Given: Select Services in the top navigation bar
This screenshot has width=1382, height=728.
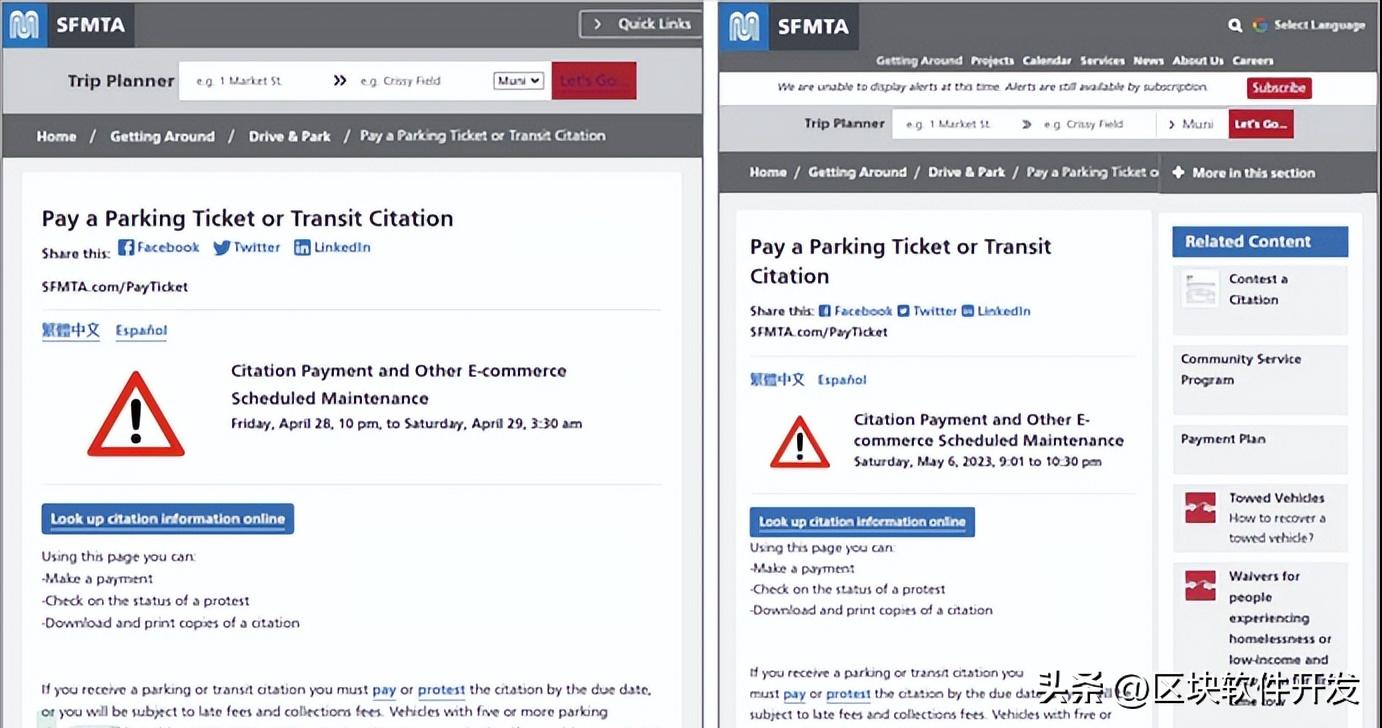Looking at the screenshot, I should tap(1102, 61).
